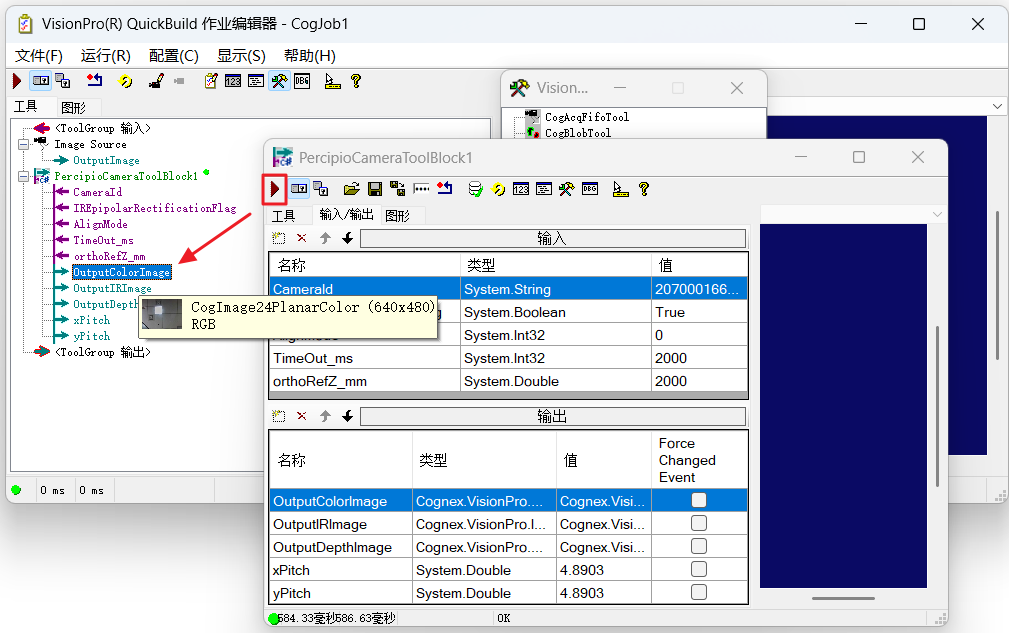This screenshot has width=1009, height=633.
Task: Check Force Changed Event for xPitch
Action: tap(699, 569)
